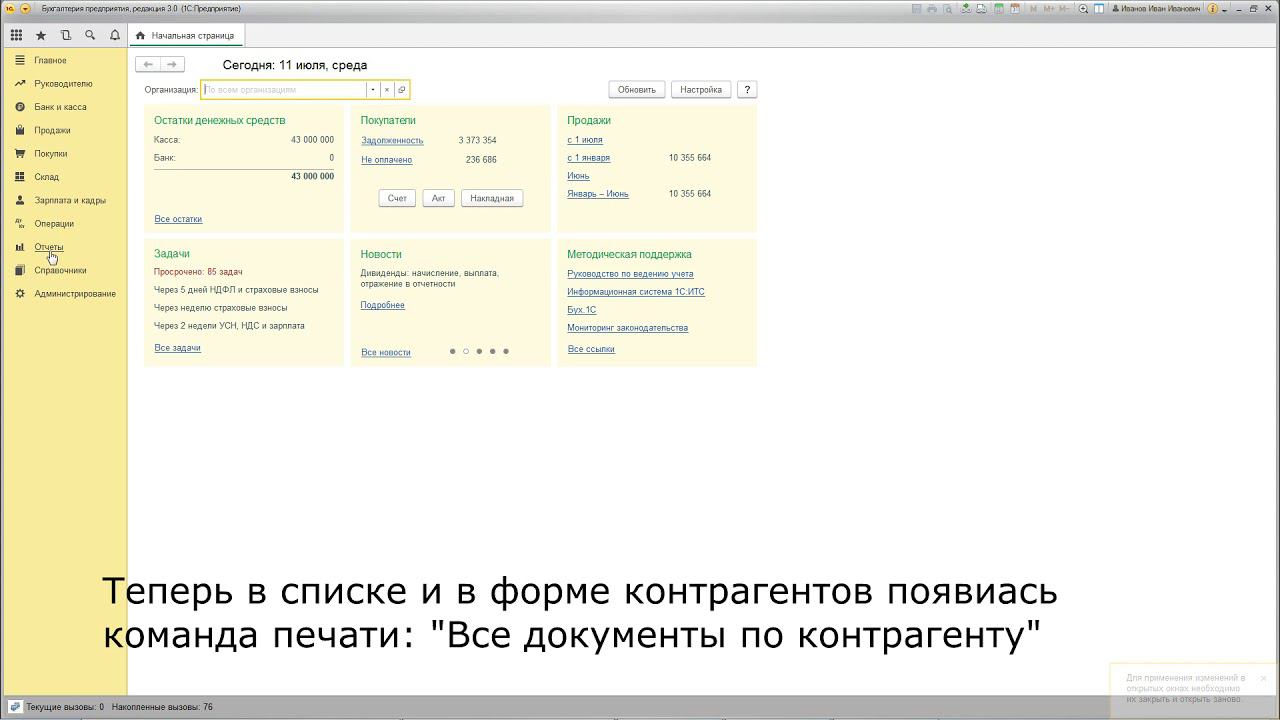
Task: Go to link icon in title bar
Action: 981,8
